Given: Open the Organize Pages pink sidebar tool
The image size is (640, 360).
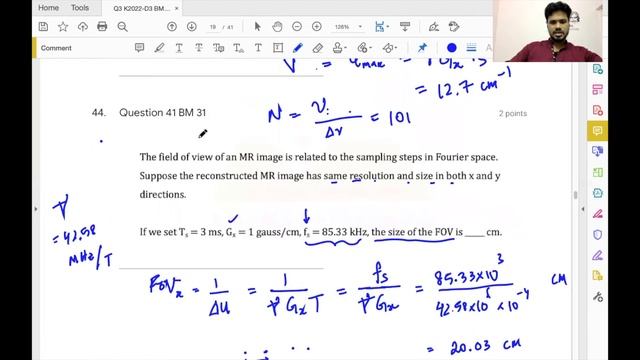Looking at the screenshot, I should pos(598,89).
